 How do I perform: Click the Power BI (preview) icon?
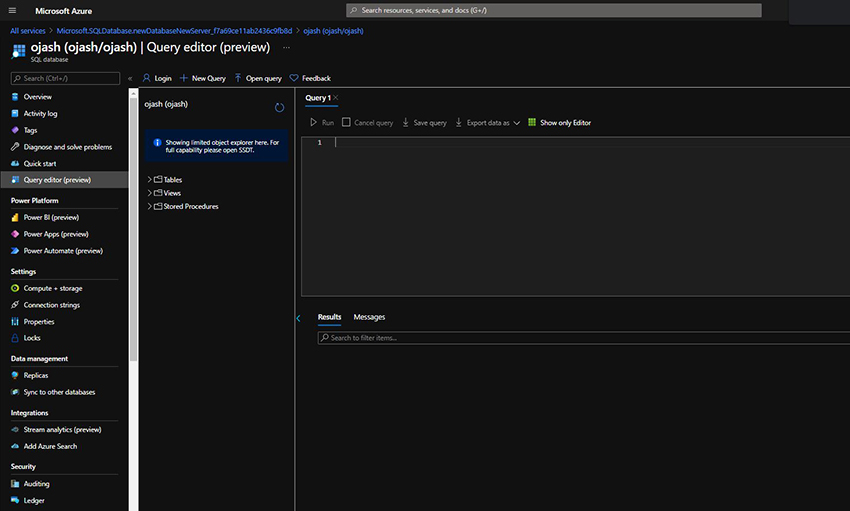tap(15, 217)
